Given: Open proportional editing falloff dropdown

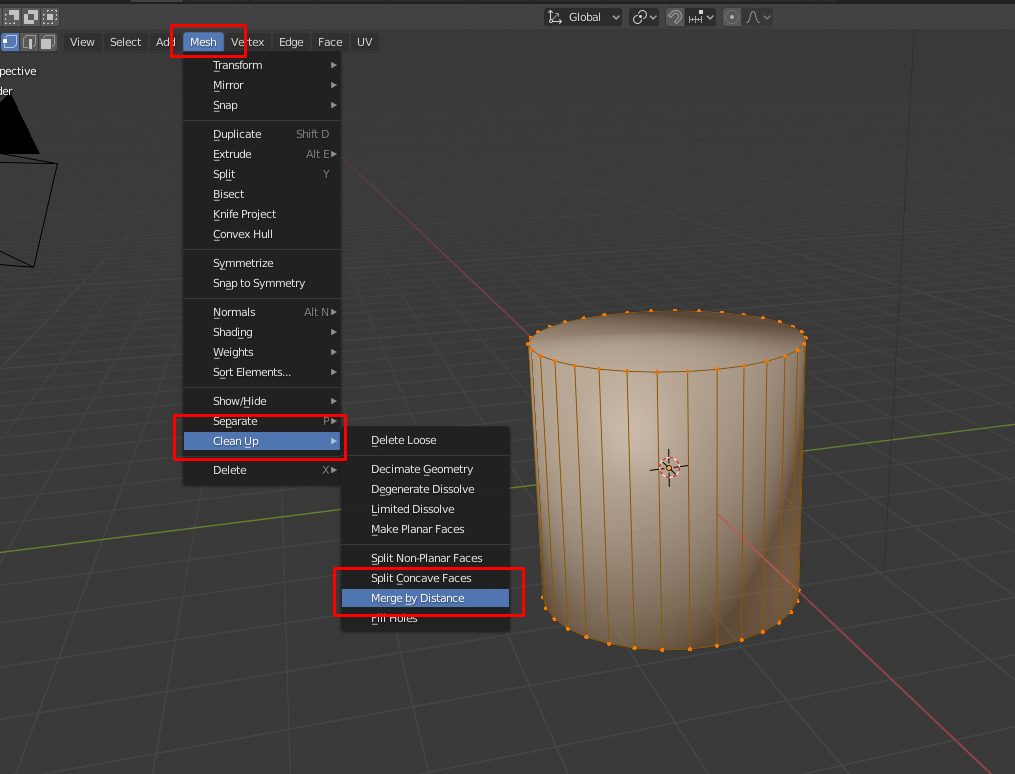Looking at the screenshot, I should coord(759,17).
